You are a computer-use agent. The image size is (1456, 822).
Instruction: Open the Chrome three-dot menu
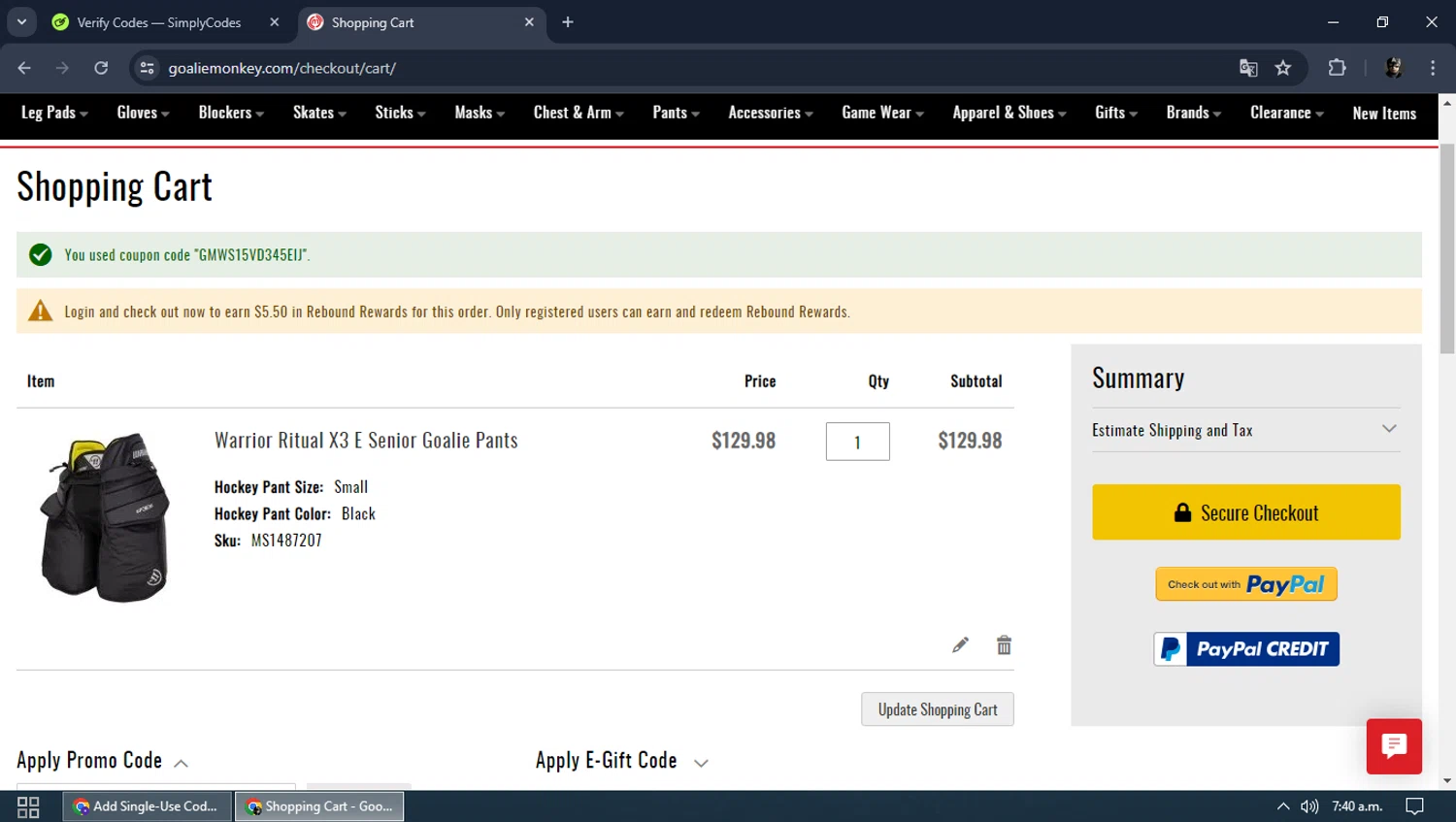coord(1433,68)
